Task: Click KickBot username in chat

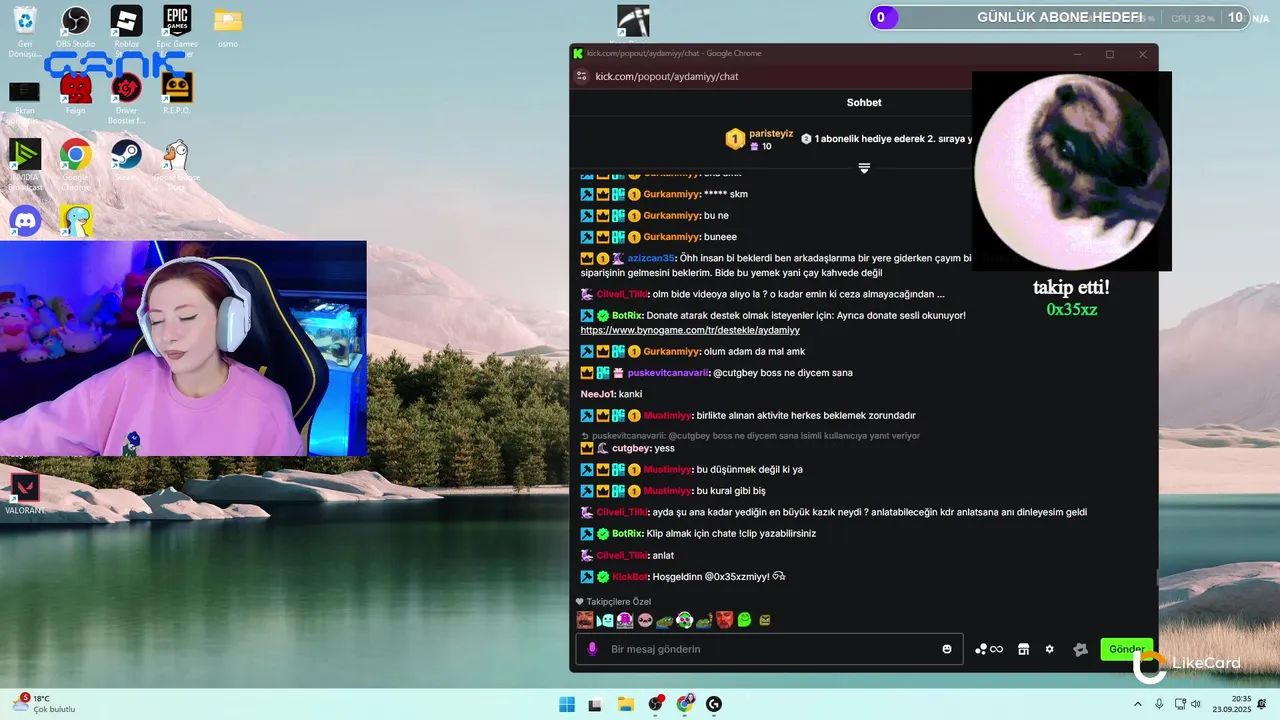Action: 630,577
